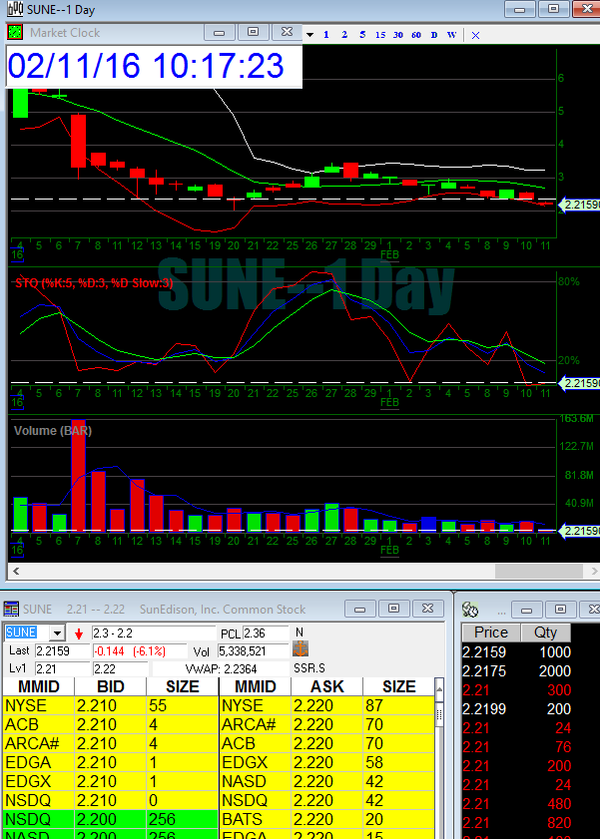Click the chart horizontal scrollbar thumb
Image resolution: width=600 pixels, height=839 pixels.
coord(538,571)
